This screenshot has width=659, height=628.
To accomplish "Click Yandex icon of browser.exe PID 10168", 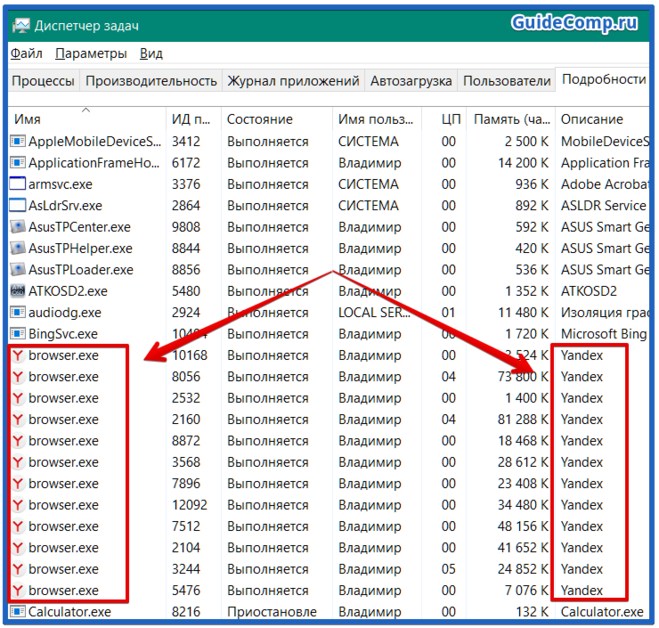I will click(18, 355).
